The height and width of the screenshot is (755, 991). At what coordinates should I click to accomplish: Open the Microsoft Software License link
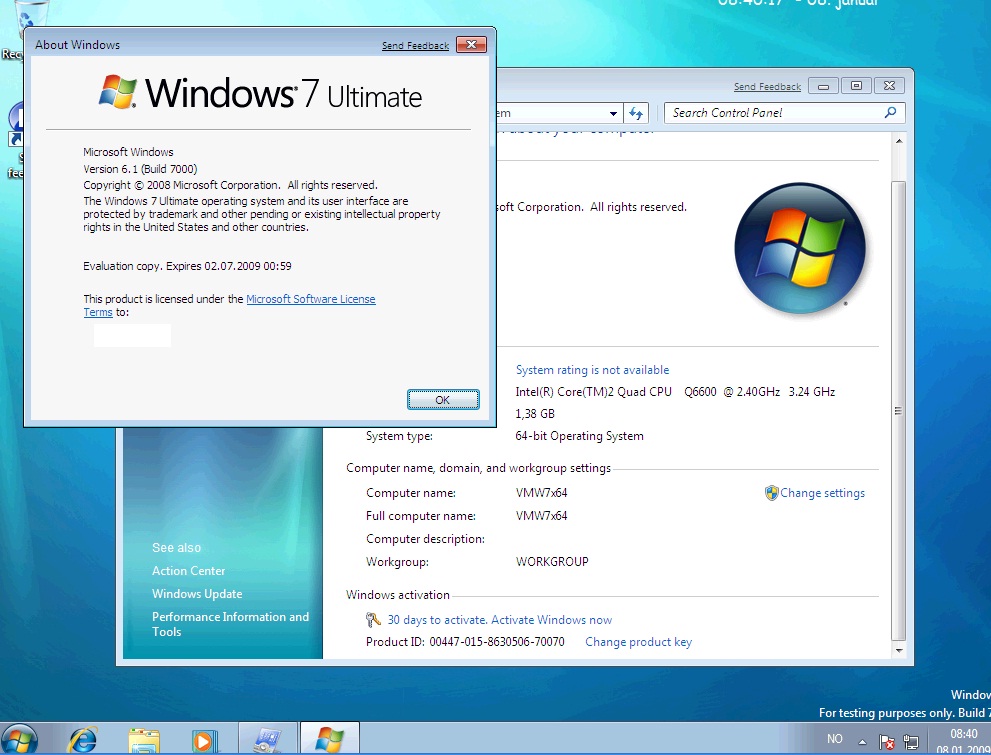click(x=310, y=299)
